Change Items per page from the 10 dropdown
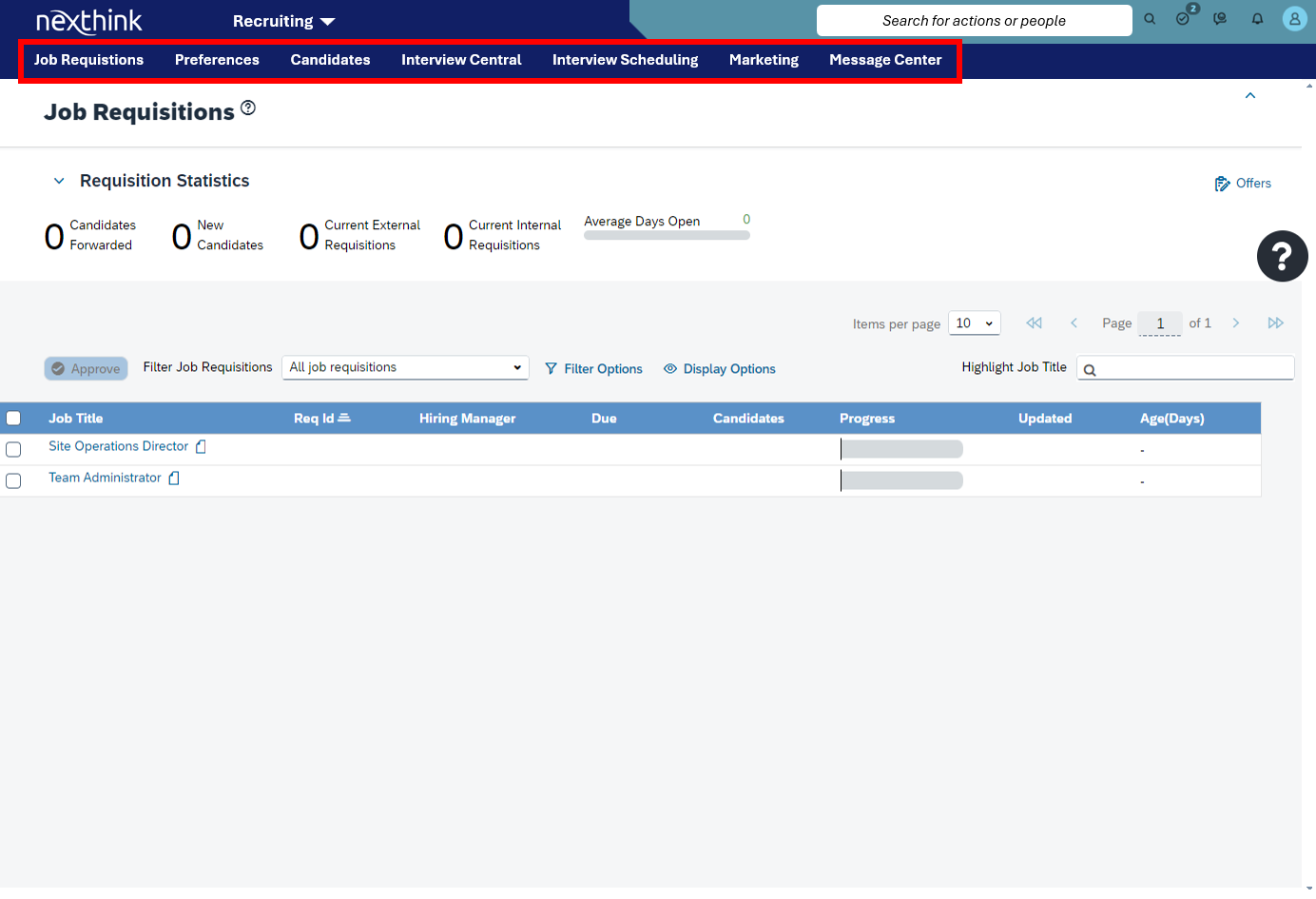The image size is (1316, 899). tap(974, 322)
